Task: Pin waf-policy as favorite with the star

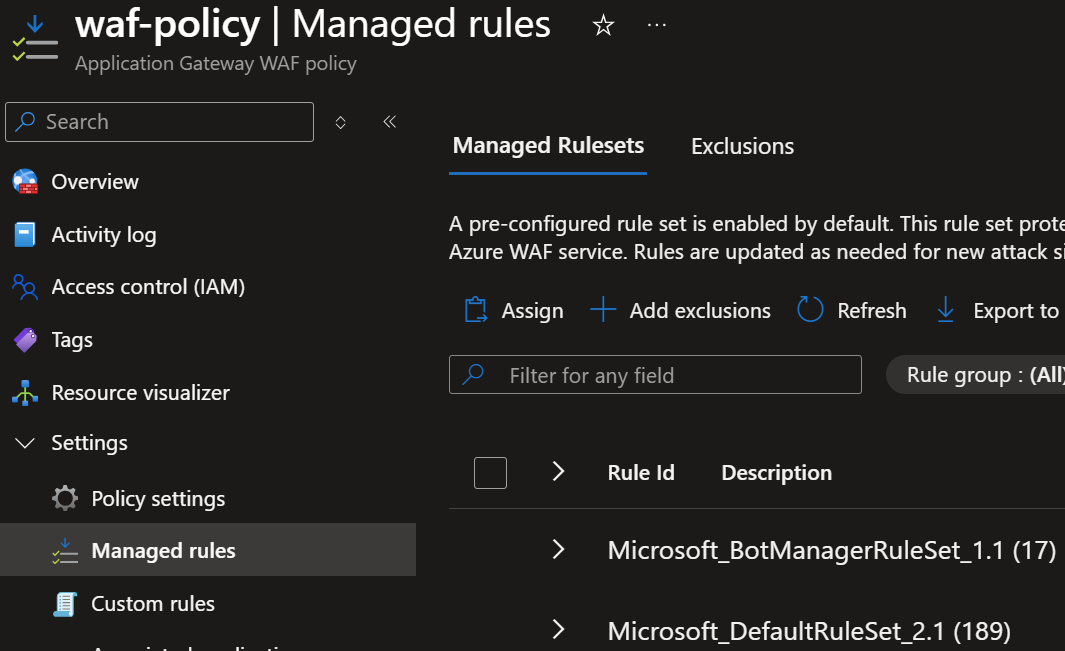Action: tap(603, 26)
